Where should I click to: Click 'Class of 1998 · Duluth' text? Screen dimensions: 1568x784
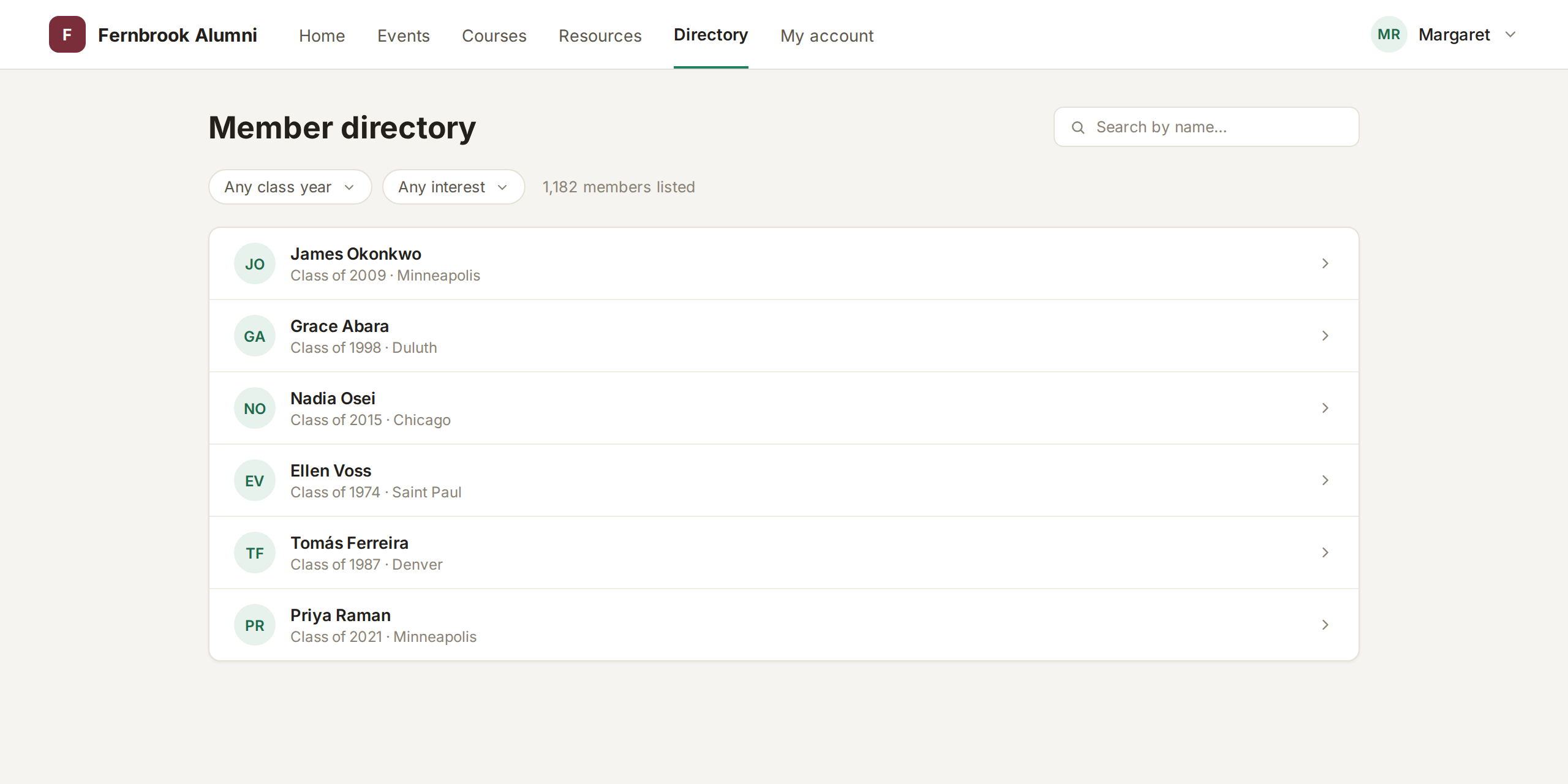click(364, 348)
